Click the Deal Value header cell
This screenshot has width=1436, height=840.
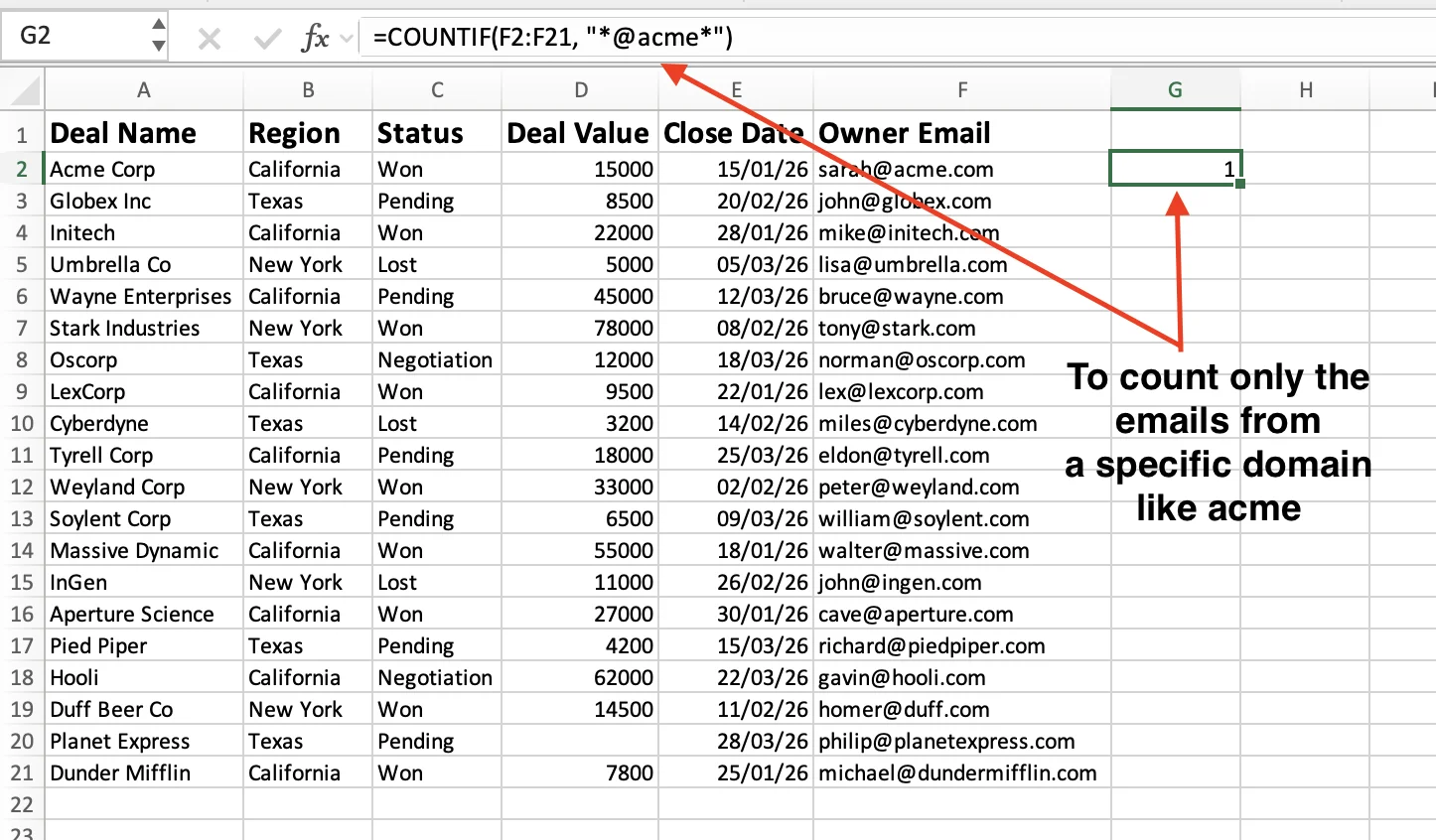(580, 133)
